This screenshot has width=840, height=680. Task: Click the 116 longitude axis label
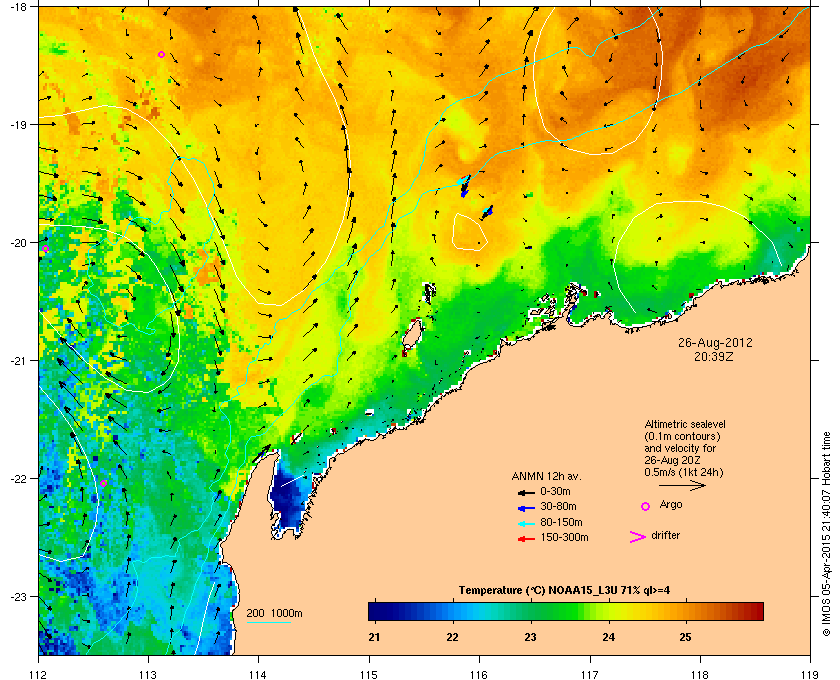tap(479, 675)
